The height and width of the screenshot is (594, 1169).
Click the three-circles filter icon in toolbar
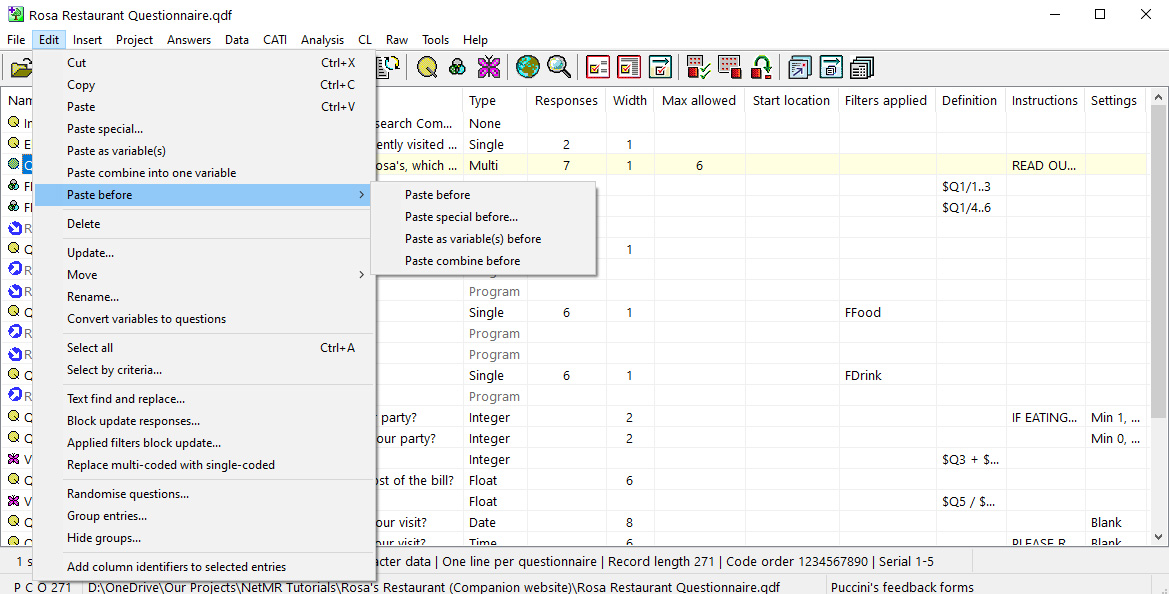click(457, 67)
